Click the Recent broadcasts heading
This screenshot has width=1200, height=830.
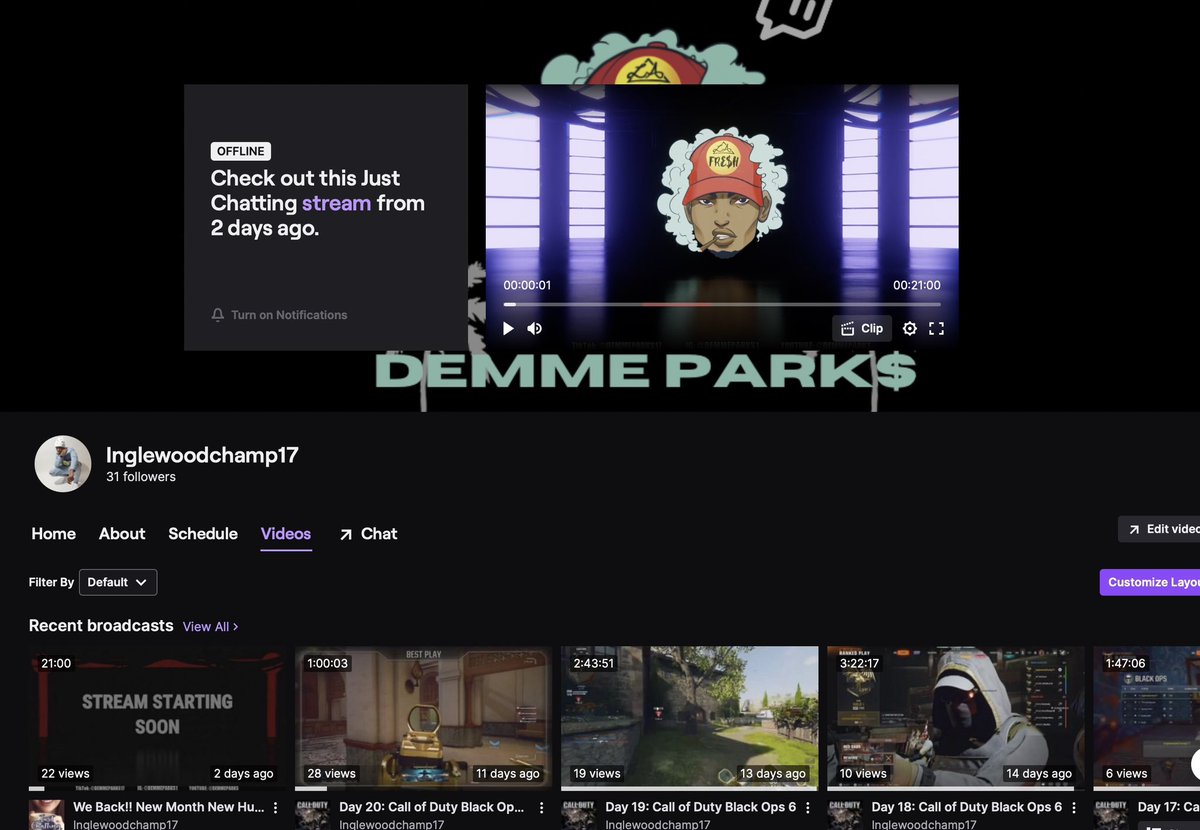(x=101, y=626)
